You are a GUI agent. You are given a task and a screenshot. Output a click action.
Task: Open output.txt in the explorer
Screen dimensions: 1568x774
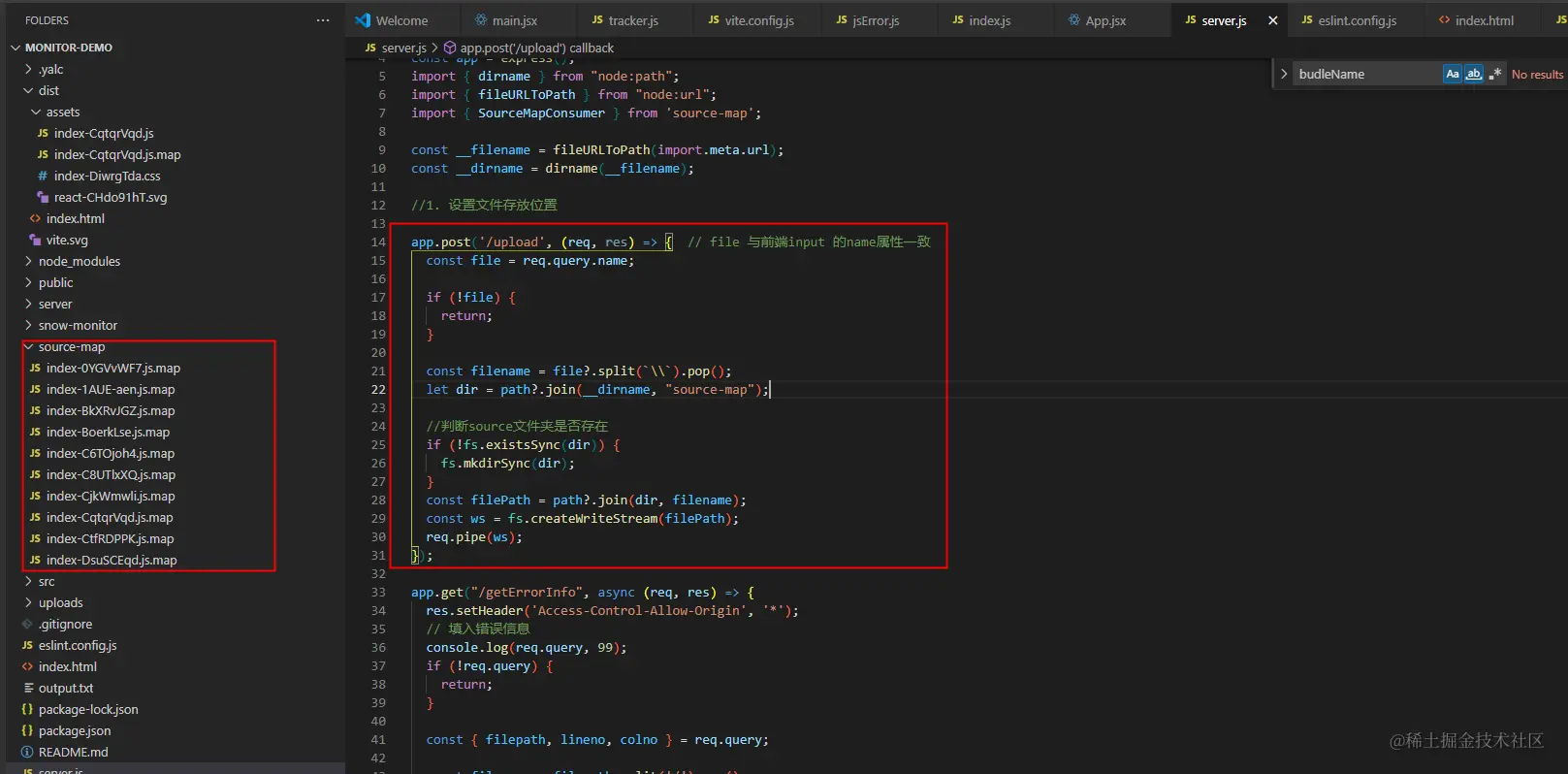tap(65, 689)
